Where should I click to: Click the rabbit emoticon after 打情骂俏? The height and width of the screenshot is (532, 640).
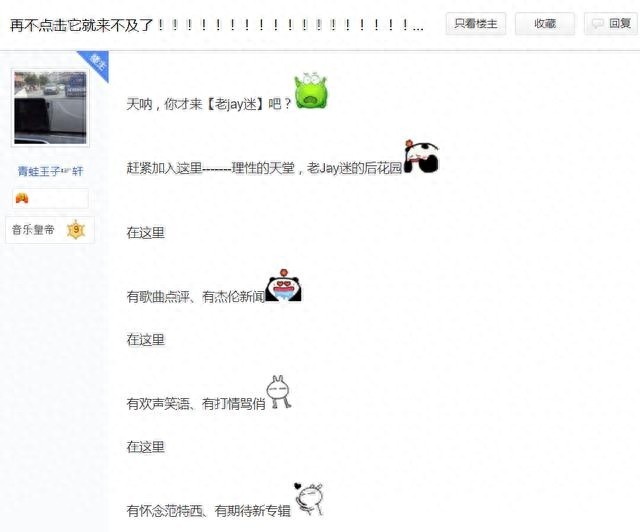coord(279,392)
